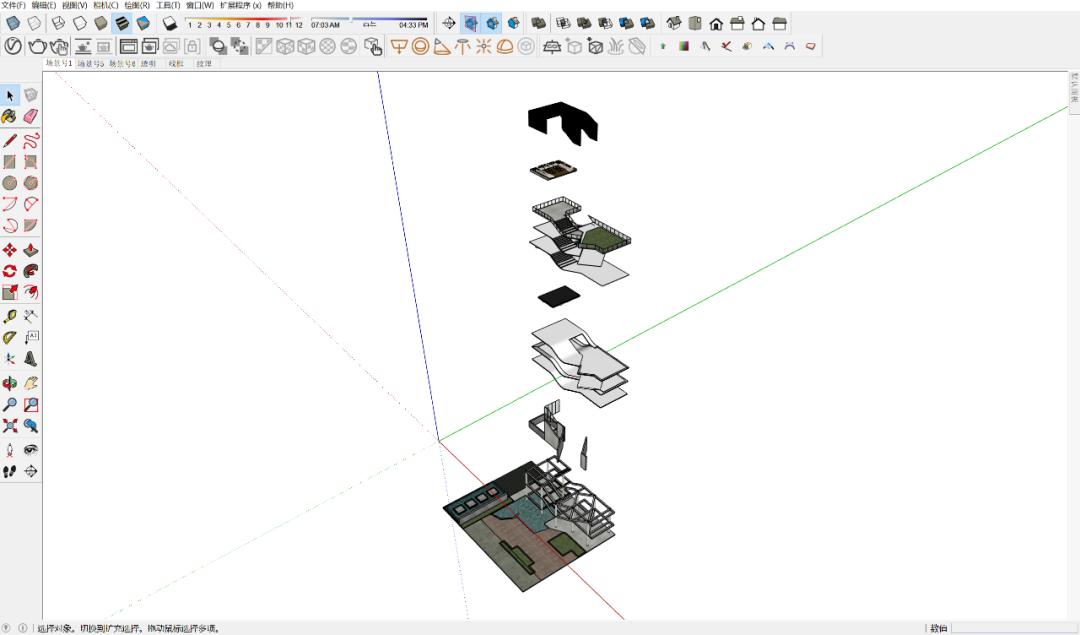
Task: Click the Zoom Extents tool
Action: [10, 426]
